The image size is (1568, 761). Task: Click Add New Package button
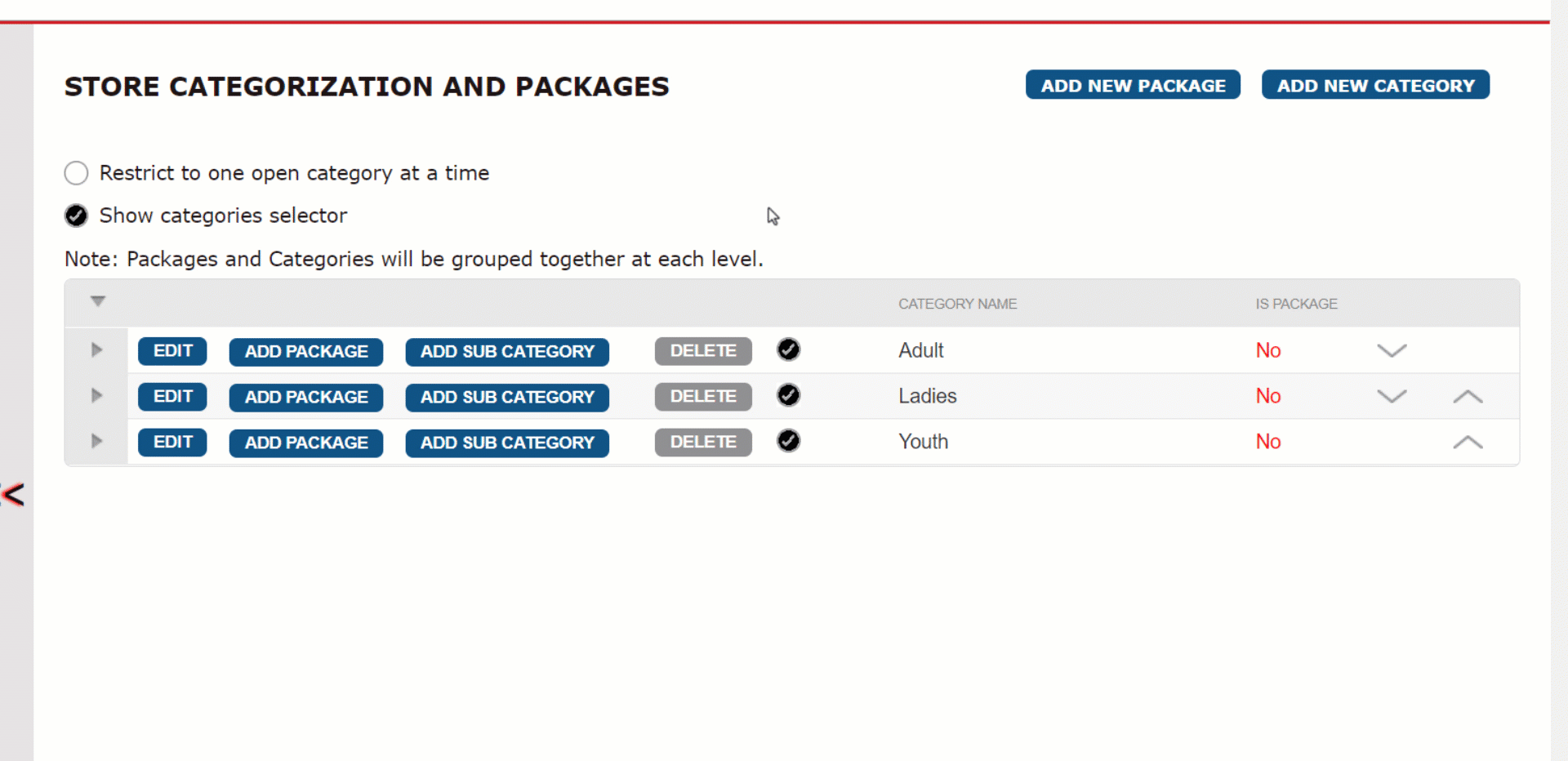point(1133,85)
